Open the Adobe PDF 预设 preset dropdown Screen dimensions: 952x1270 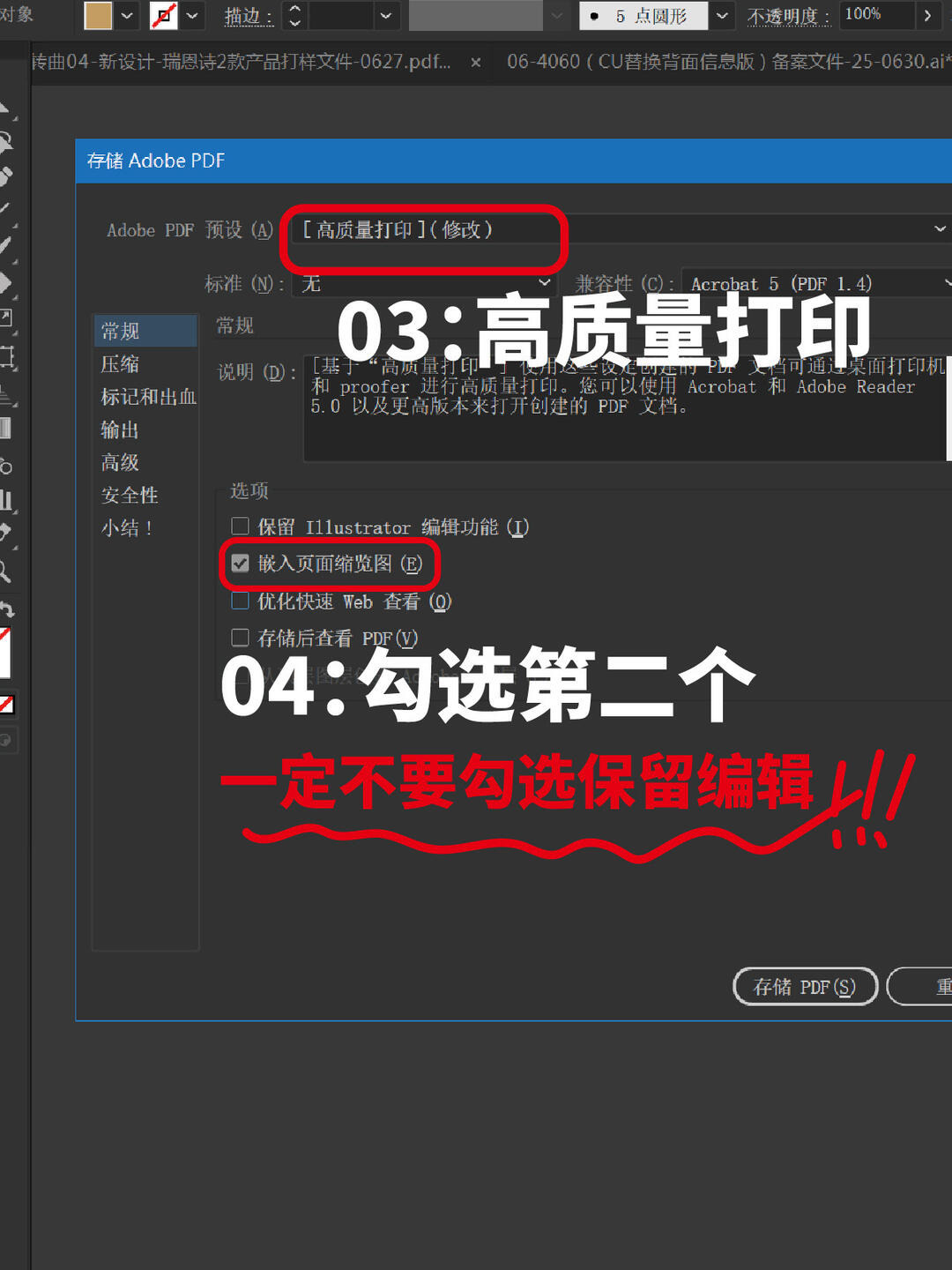pyautogui.click(x=621, y=229)
